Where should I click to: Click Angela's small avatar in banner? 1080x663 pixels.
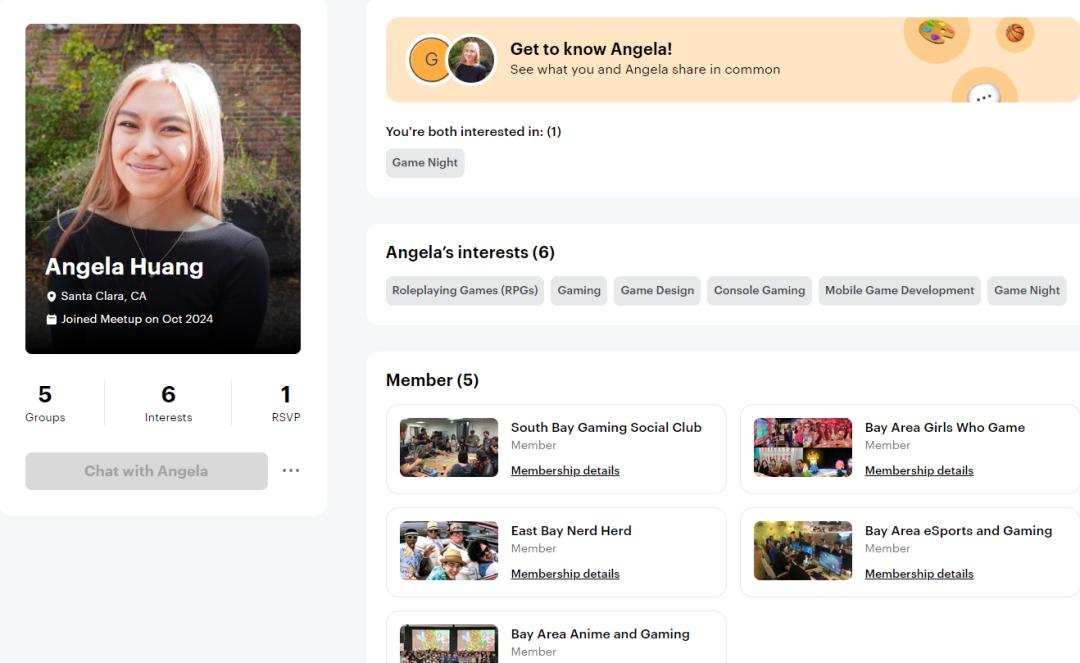pyautogui.click(x=471, y=59)
